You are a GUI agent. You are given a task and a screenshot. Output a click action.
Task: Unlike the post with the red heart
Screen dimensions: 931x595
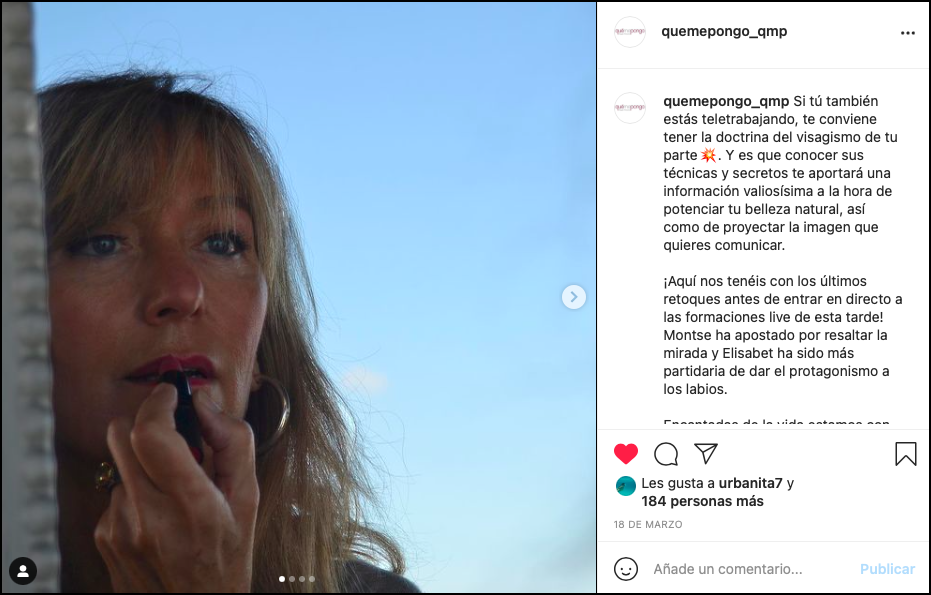(x=626, y=454)
